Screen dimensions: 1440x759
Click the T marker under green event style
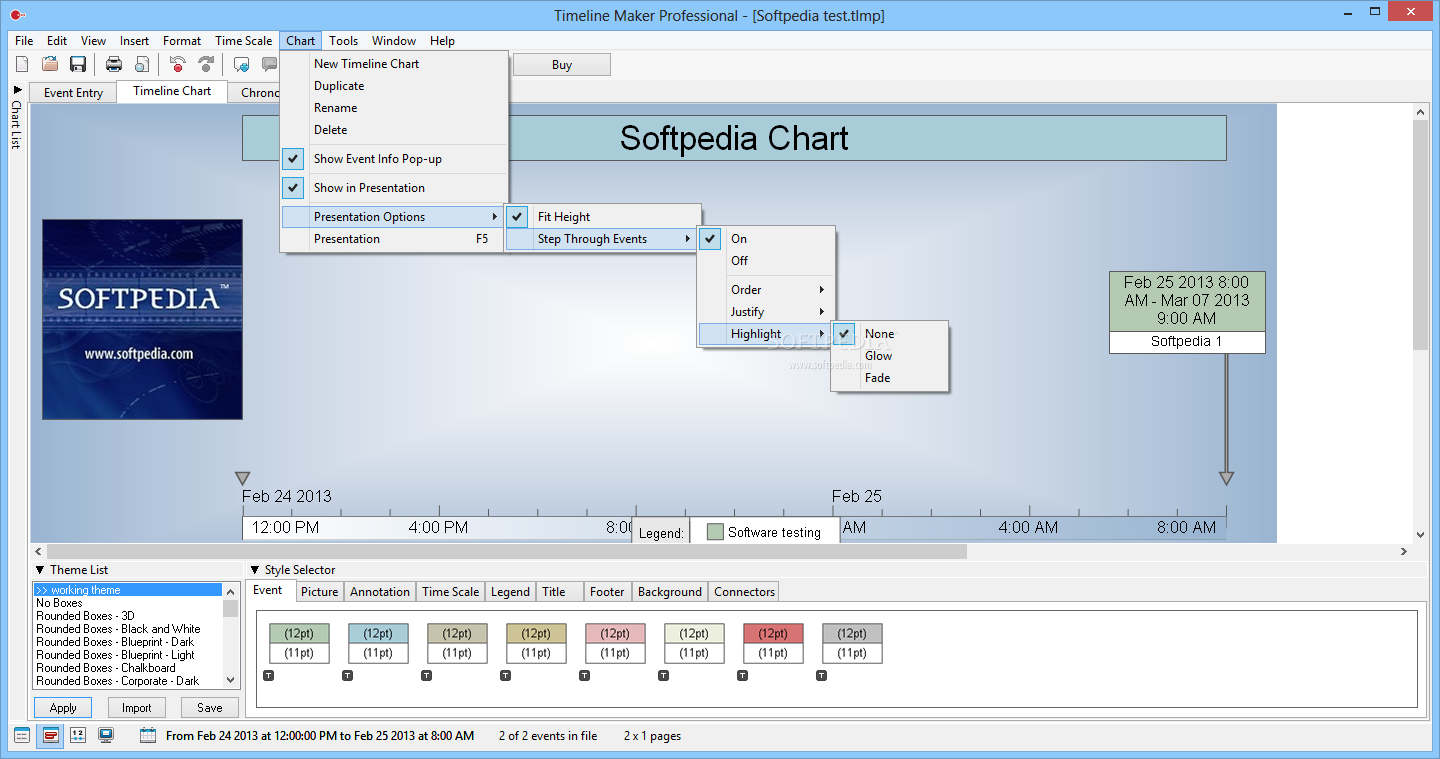point(268,676)
